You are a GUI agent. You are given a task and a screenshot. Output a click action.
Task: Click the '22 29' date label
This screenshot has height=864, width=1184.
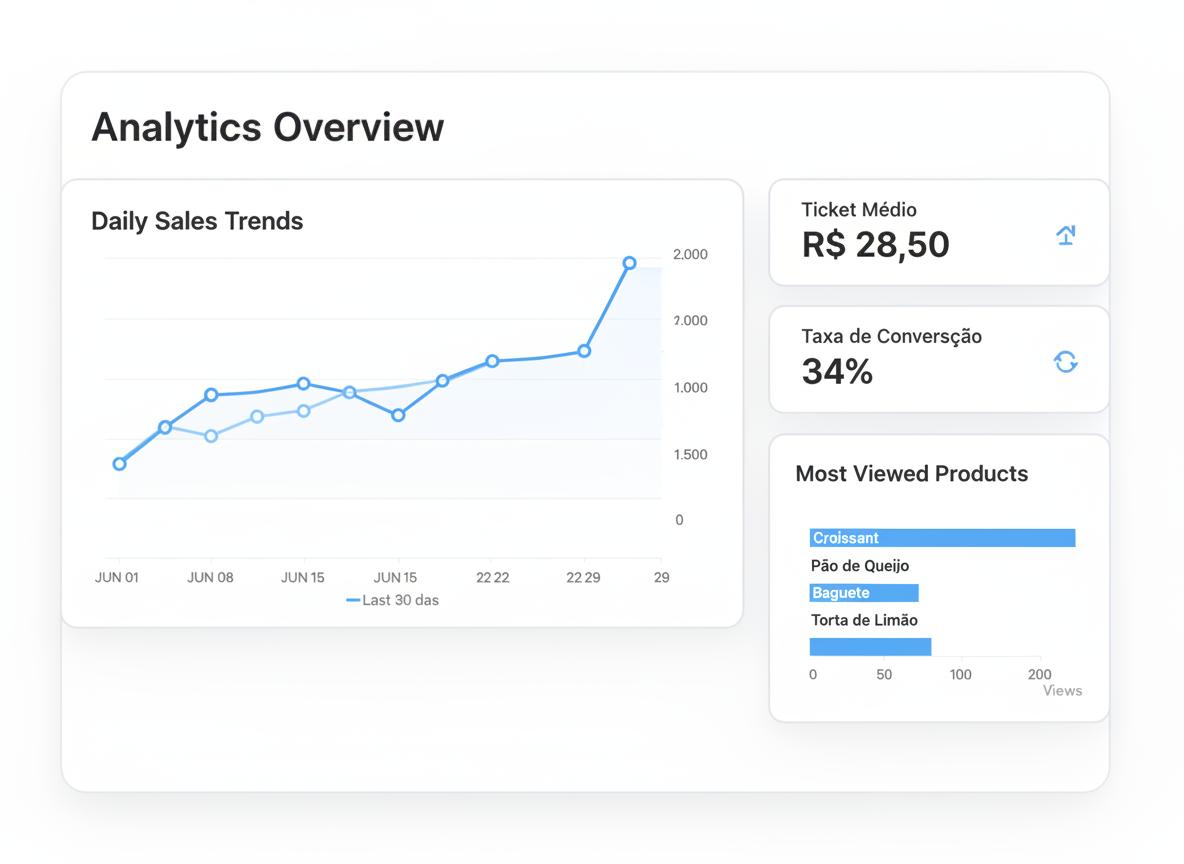click(583, 577)
